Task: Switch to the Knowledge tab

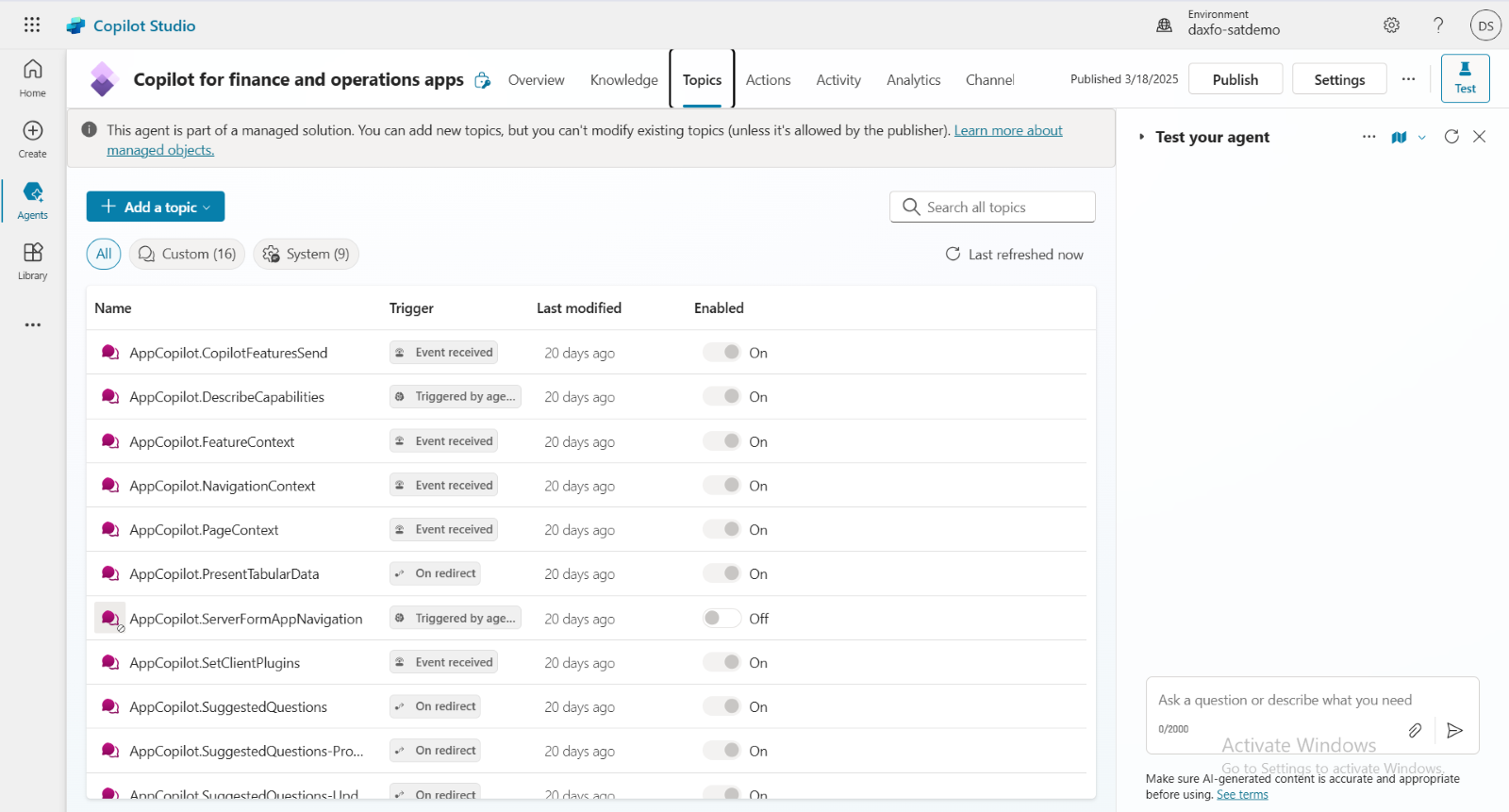Action: (623, 80)
